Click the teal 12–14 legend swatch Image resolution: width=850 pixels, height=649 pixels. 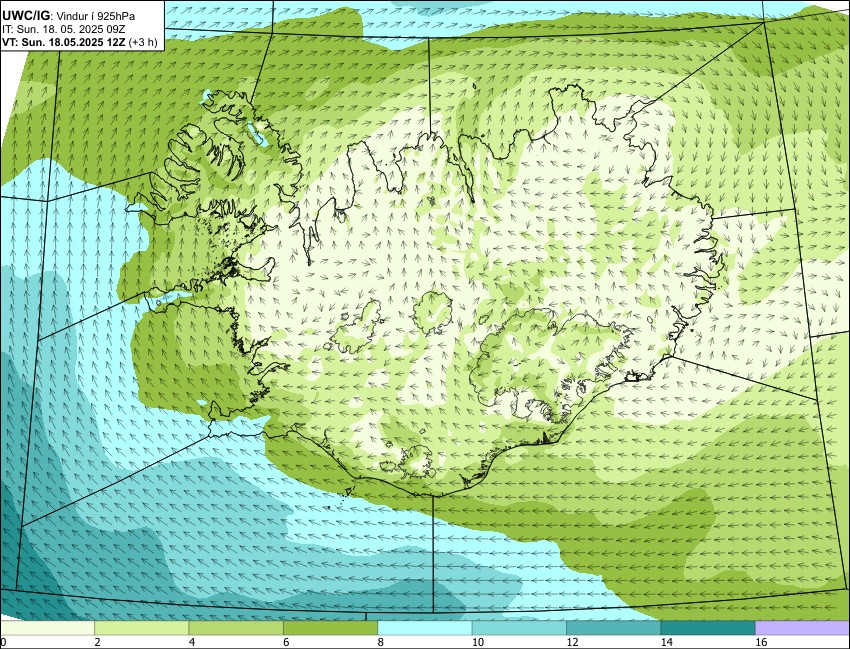click(613, 628)
